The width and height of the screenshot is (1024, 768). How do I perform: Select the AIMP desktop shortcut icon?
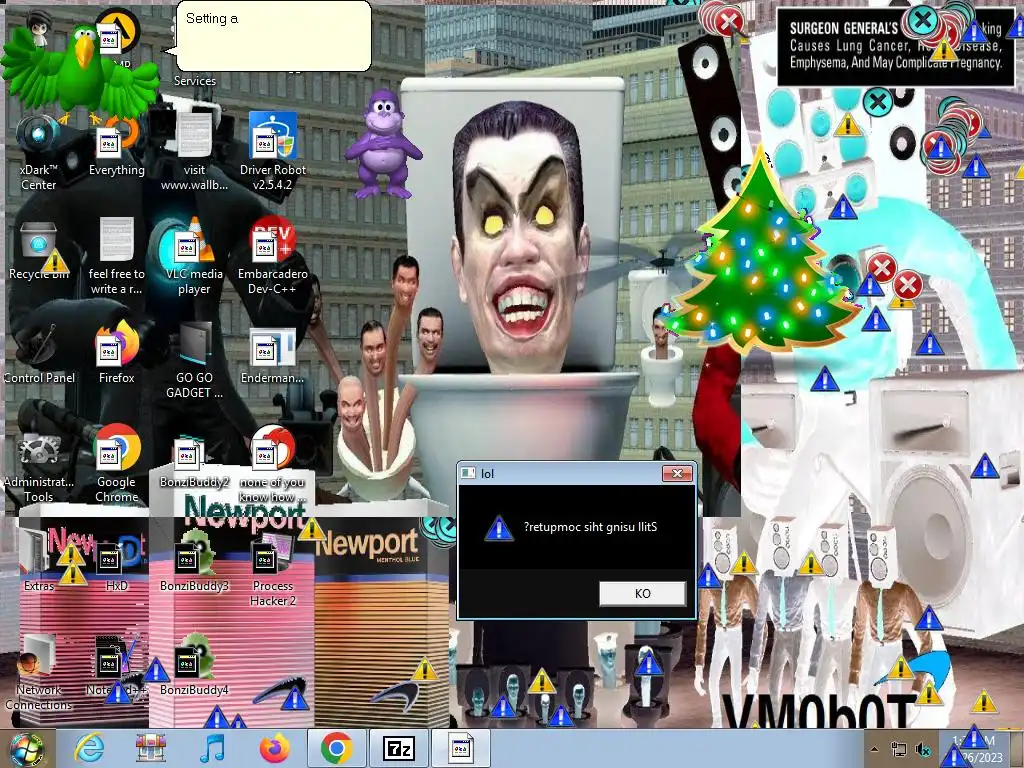[116, 39]
